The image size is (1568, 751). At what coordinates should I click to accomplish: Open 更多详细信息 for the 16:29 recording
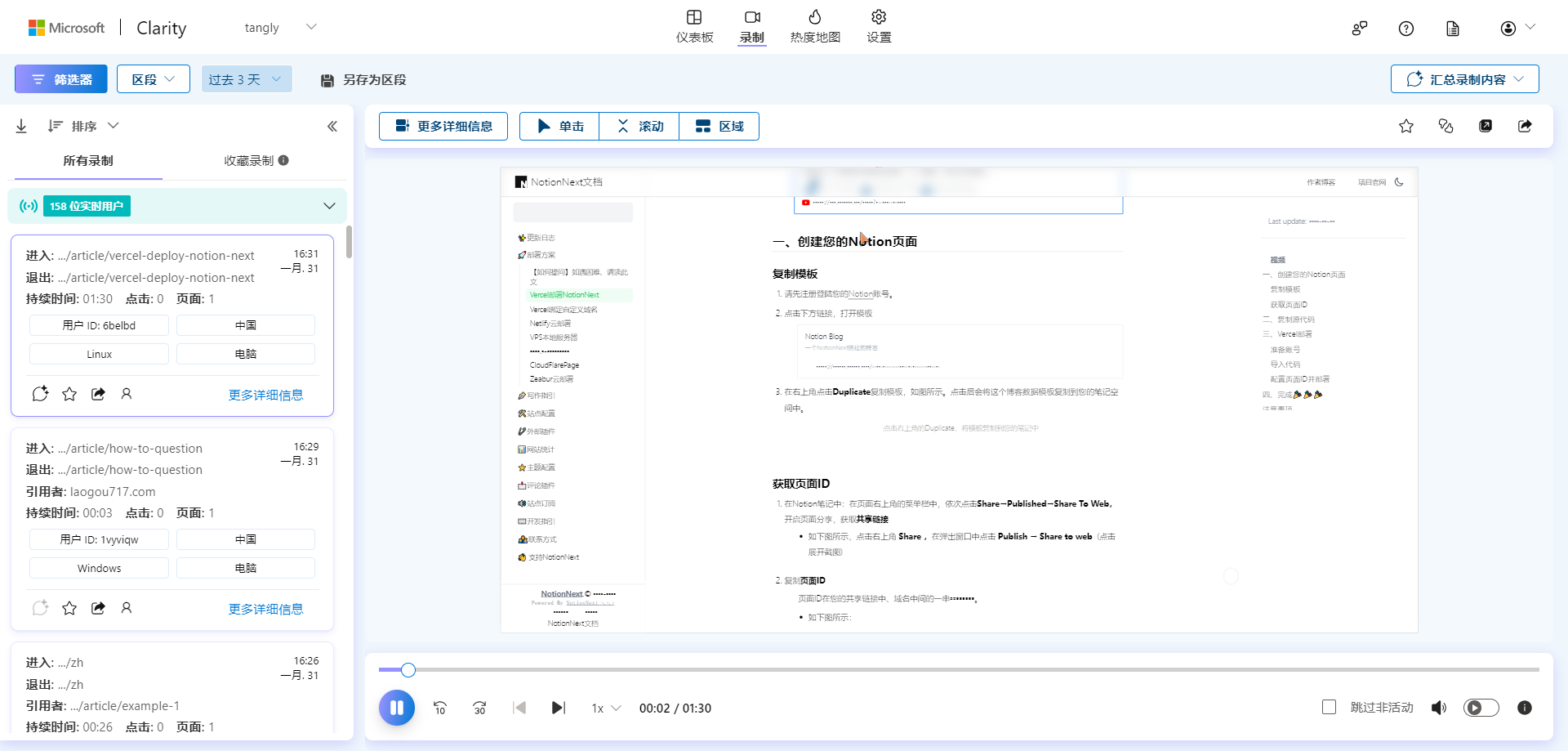(x=265, y=609)
